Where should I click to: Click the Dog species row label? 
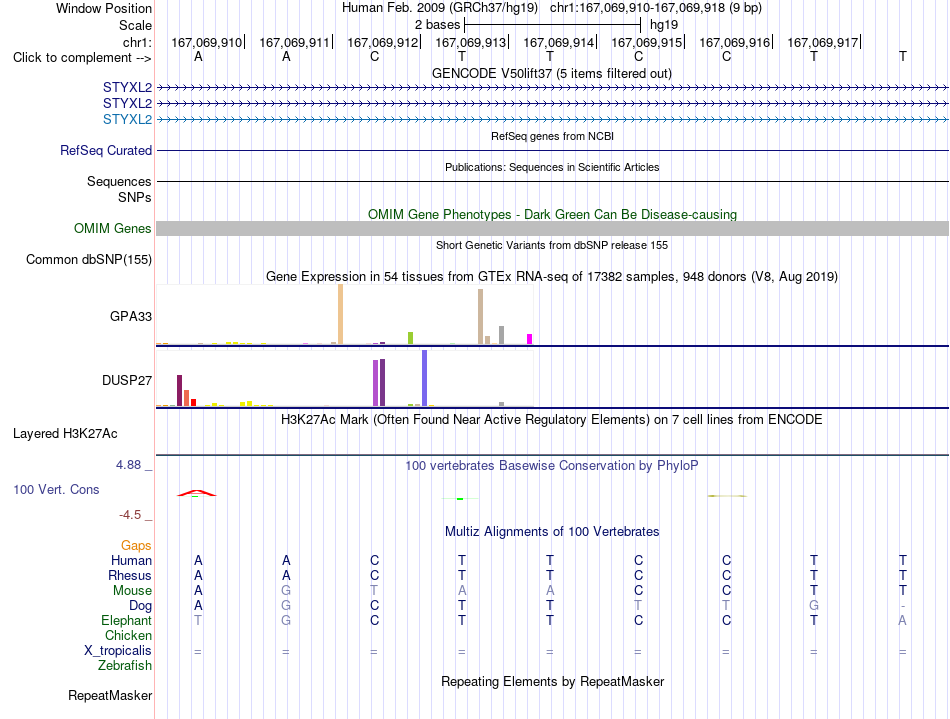141,606
